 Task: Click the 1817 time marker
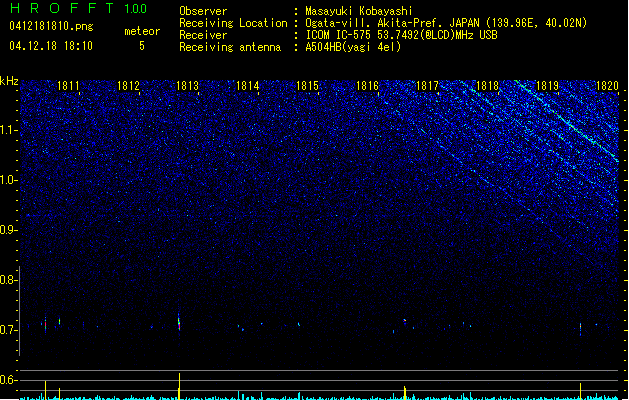coord(428,86)
